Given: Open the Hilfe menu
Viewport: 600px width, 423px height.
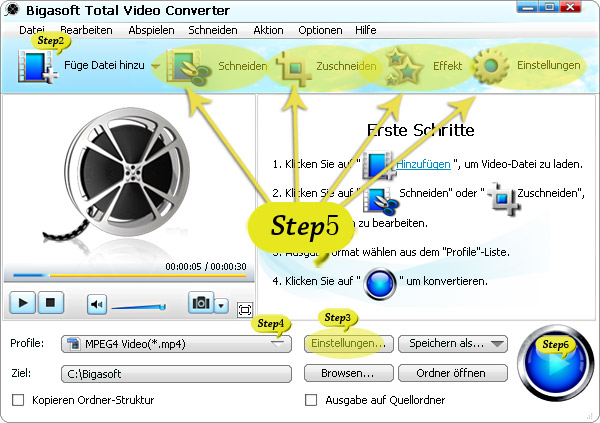Looking at the screenshot, I should click(365, 30).
